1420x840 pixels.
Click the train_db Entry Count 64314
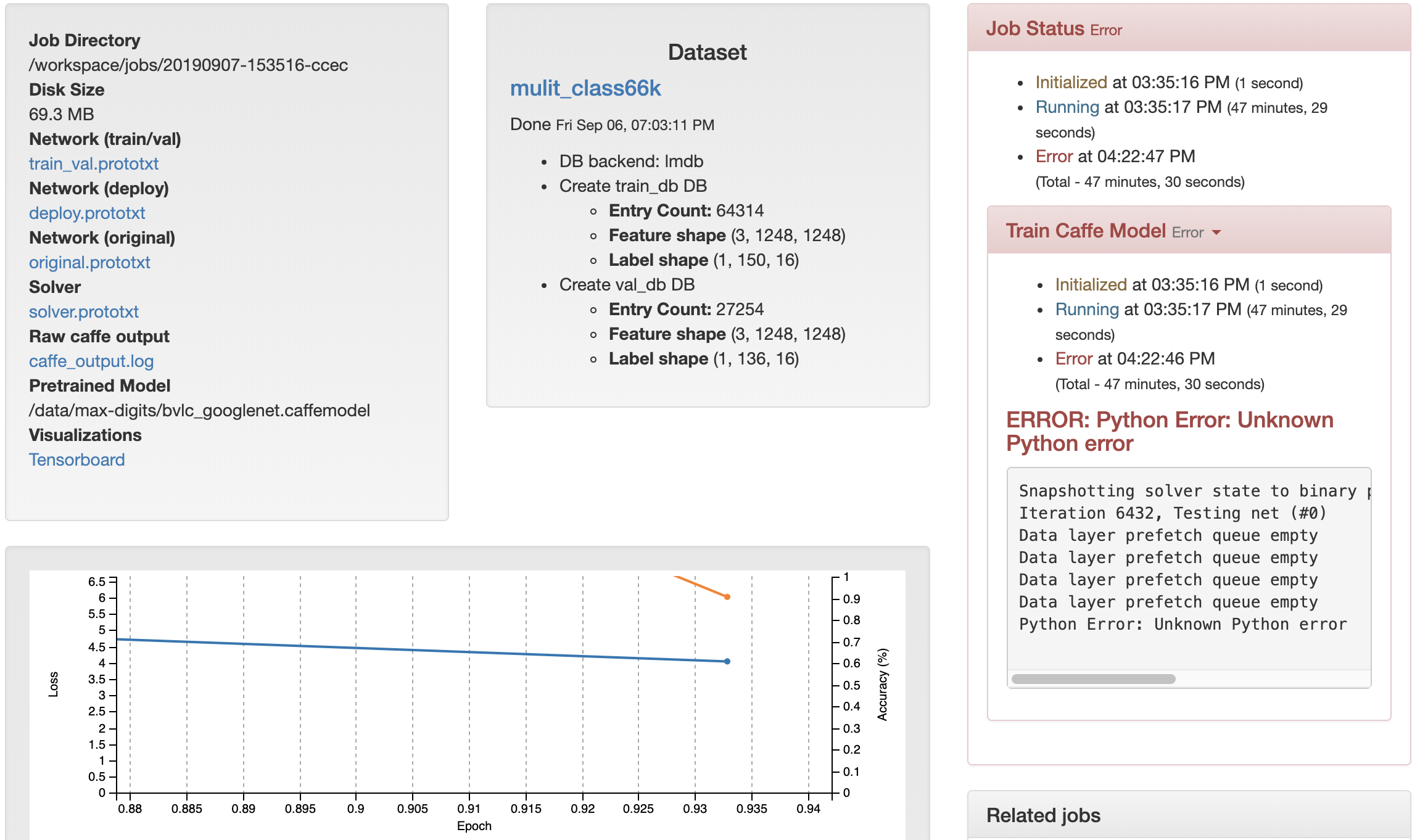[x=687, y=210]
